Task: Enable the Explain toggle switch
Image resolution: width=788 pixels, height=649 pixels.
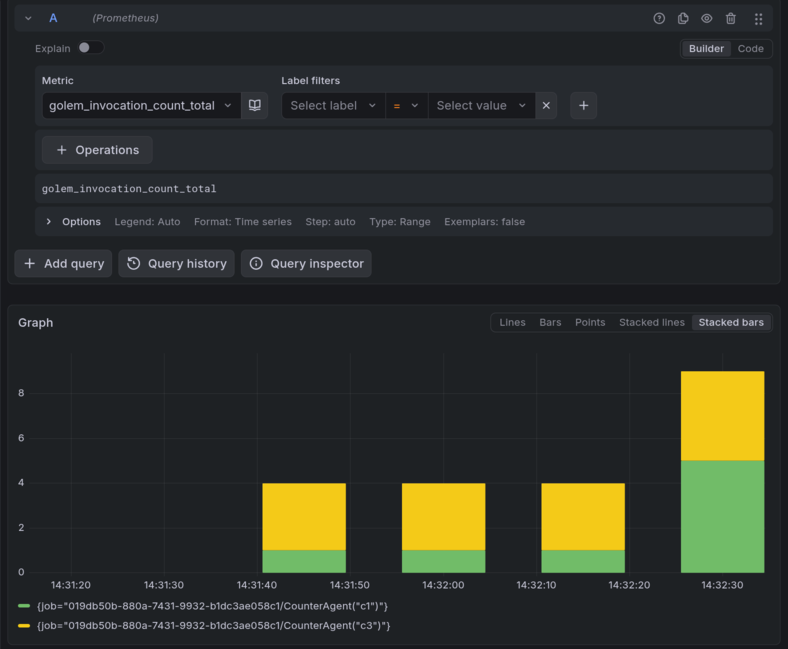Action: (x=90, y=48)
